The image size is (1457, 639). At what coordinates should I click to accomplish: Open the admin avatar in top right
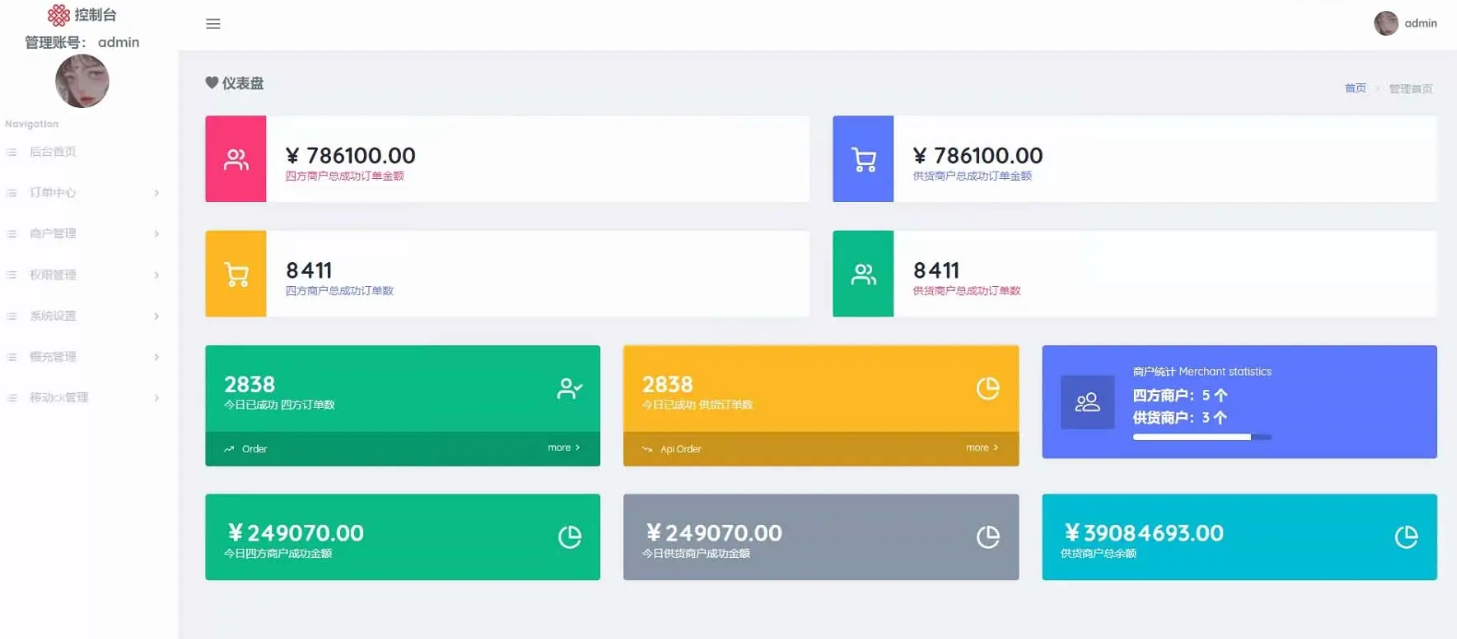click(x=1386, y=24)
